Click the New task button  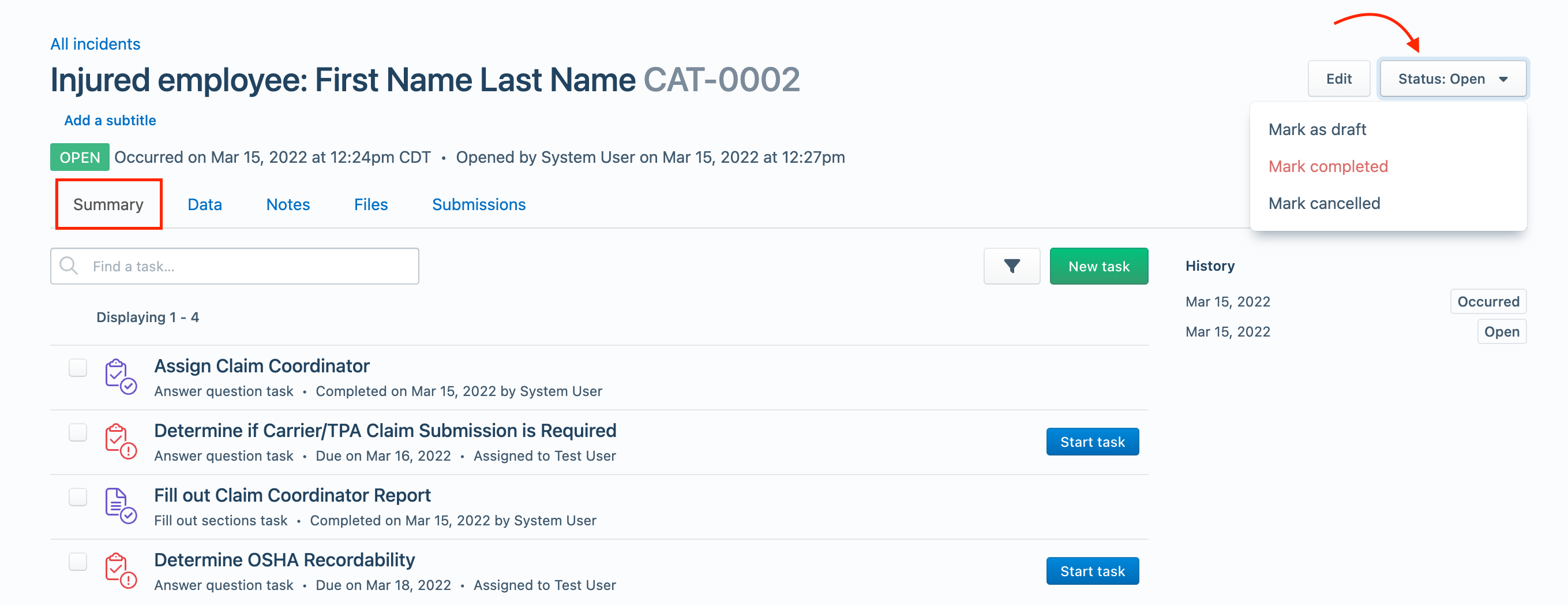coord(1098,266)
